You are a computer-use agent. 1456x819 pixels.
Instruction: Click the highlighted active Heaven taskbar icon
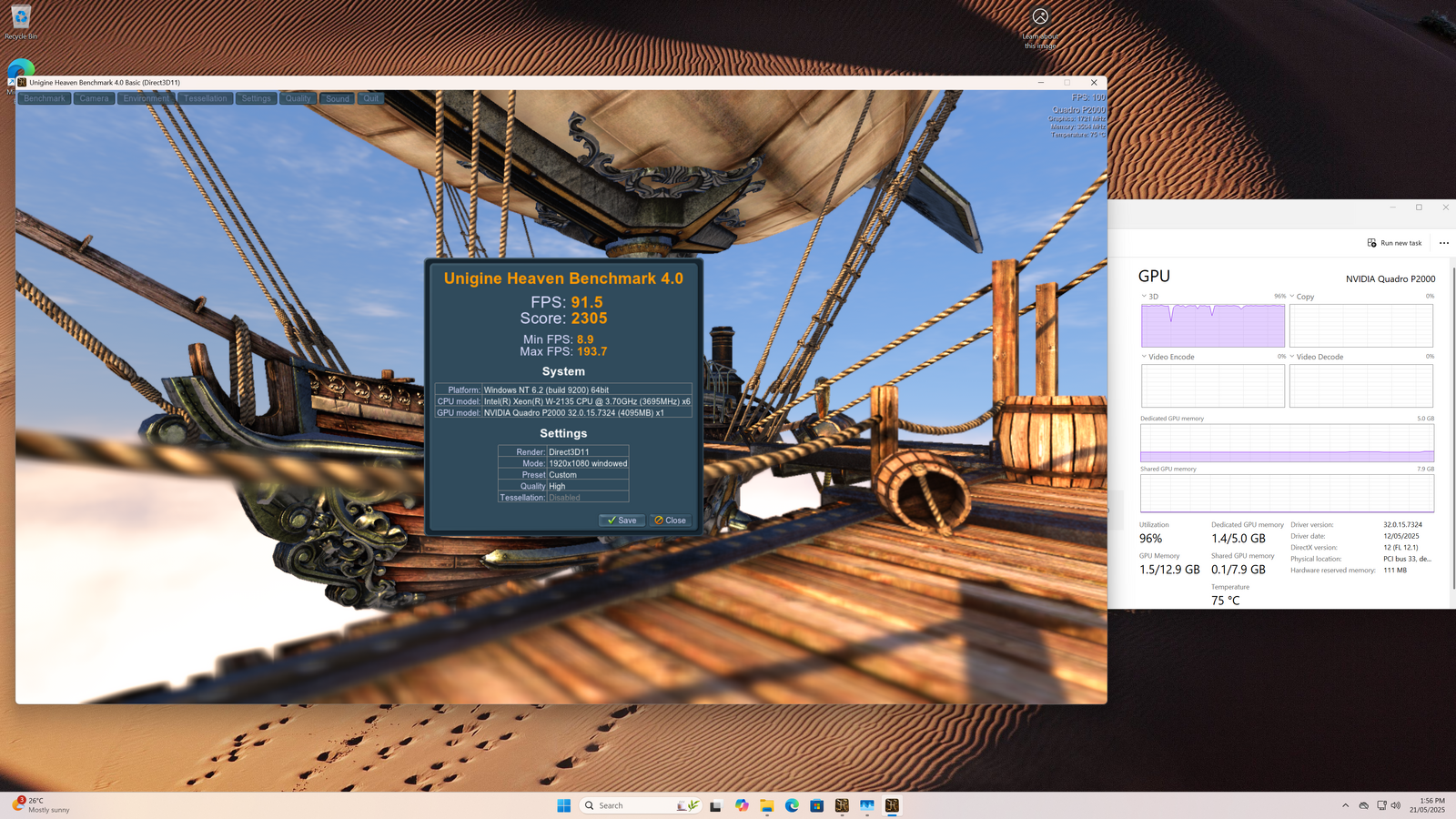892,805
